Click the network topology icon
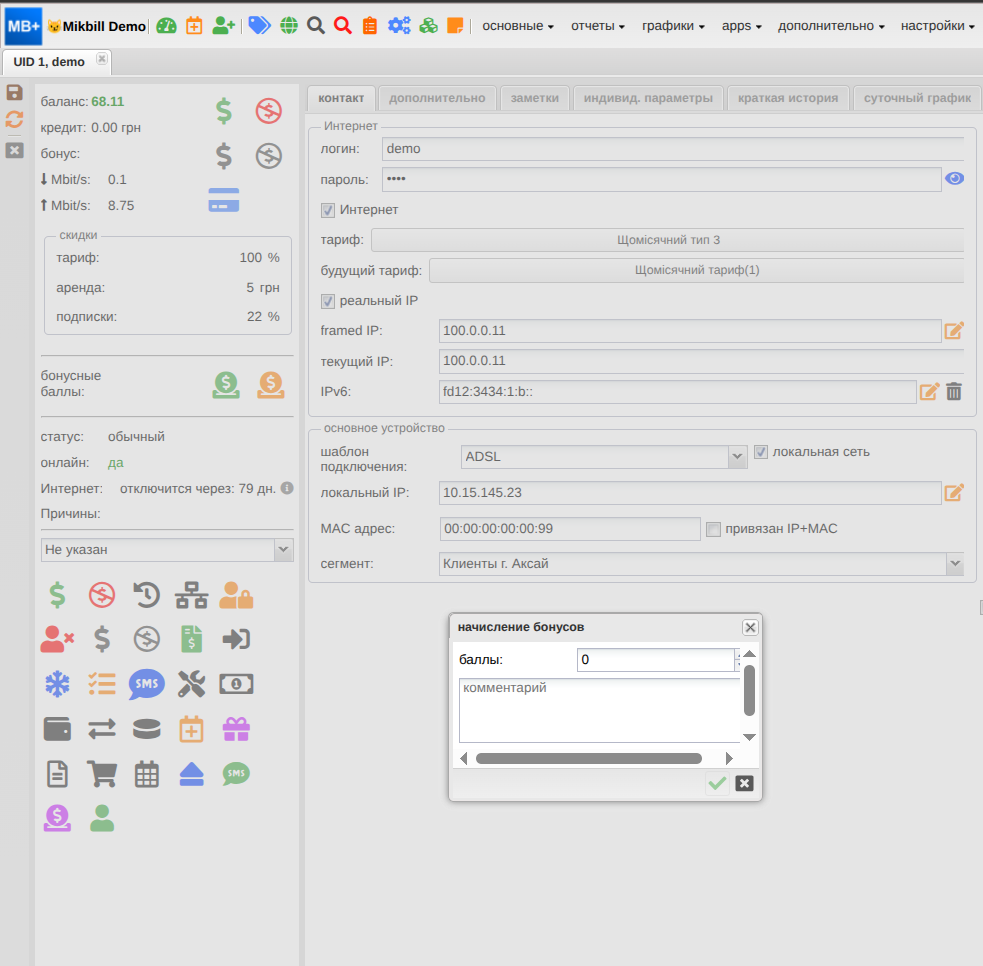983x966 pixels. [x=191, y=595]
